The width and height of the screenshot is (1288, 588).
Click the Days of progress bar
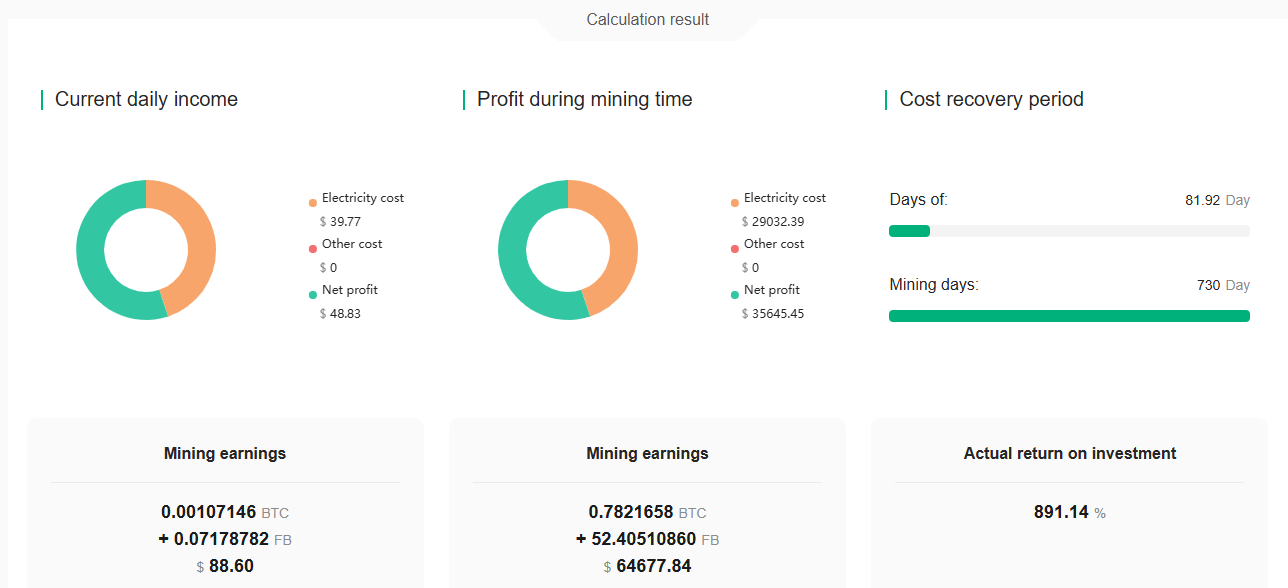click(1069, 231)
